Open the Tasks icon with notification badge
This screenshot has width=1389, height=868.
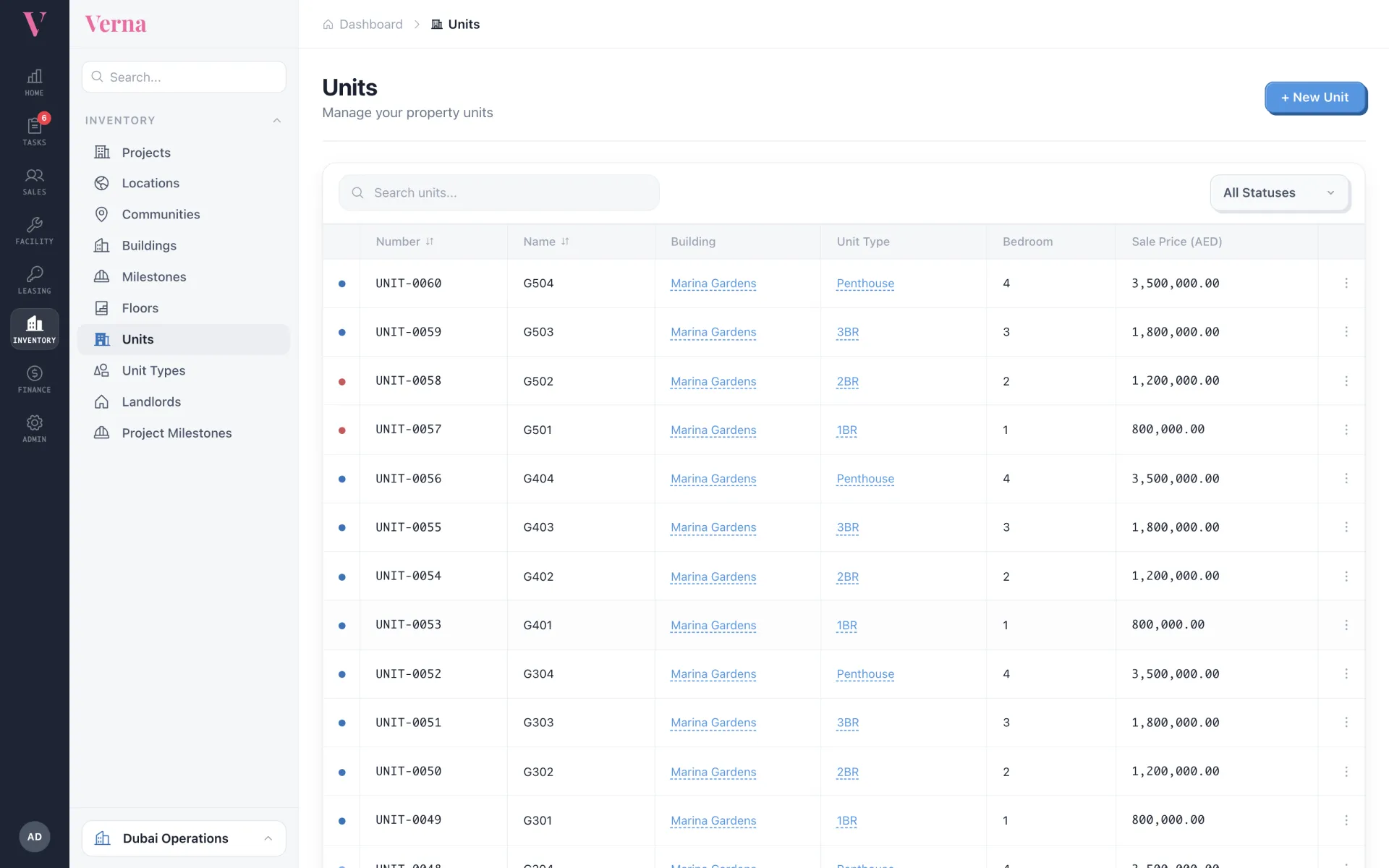(x=34, y=131)
